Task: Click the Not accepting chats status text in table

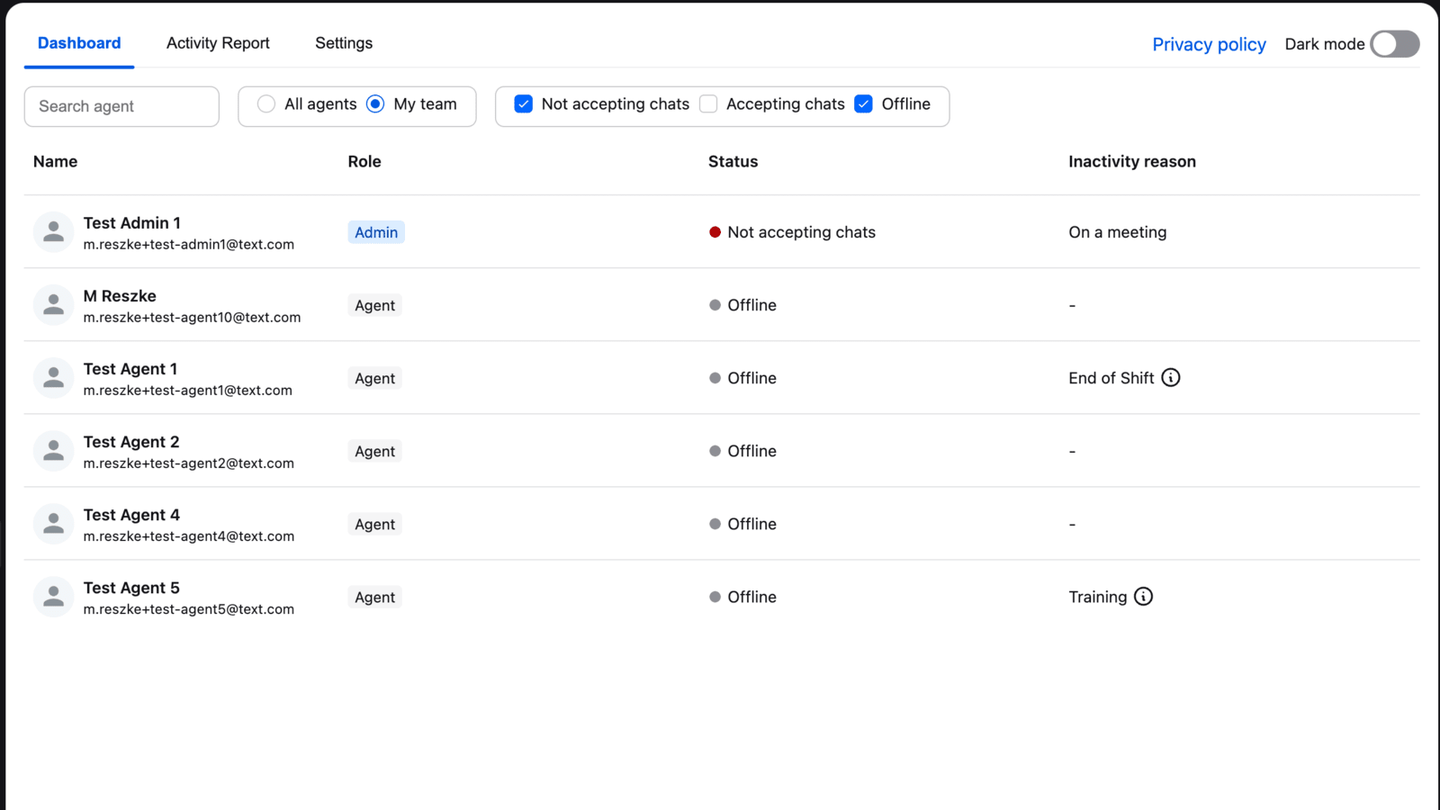Action: [x=802, y=232]
